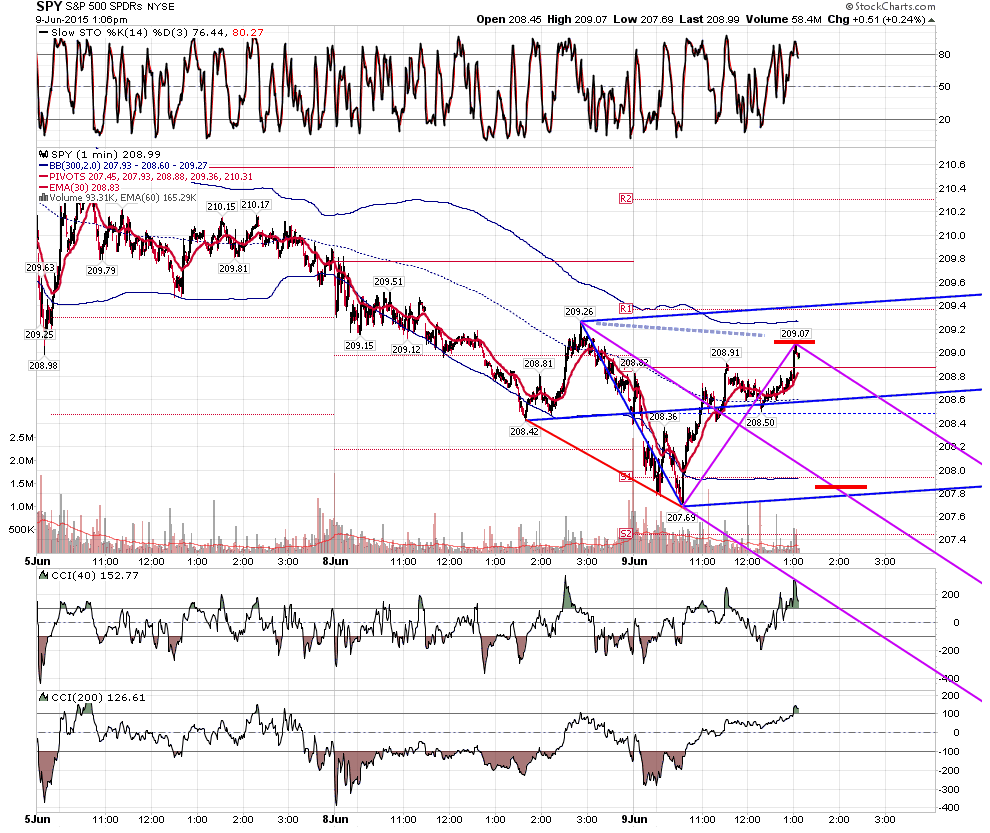Click the line marker before Slow STO
The width and height of the screenshot is (990, 833).
[43, 32]
